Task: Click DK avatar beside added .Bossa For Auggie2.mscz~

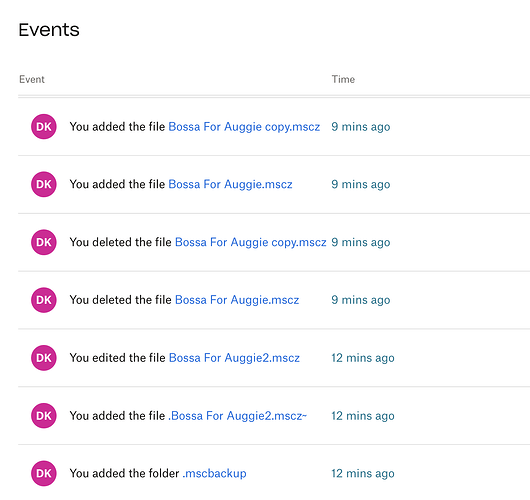Action: click(44, 416)
